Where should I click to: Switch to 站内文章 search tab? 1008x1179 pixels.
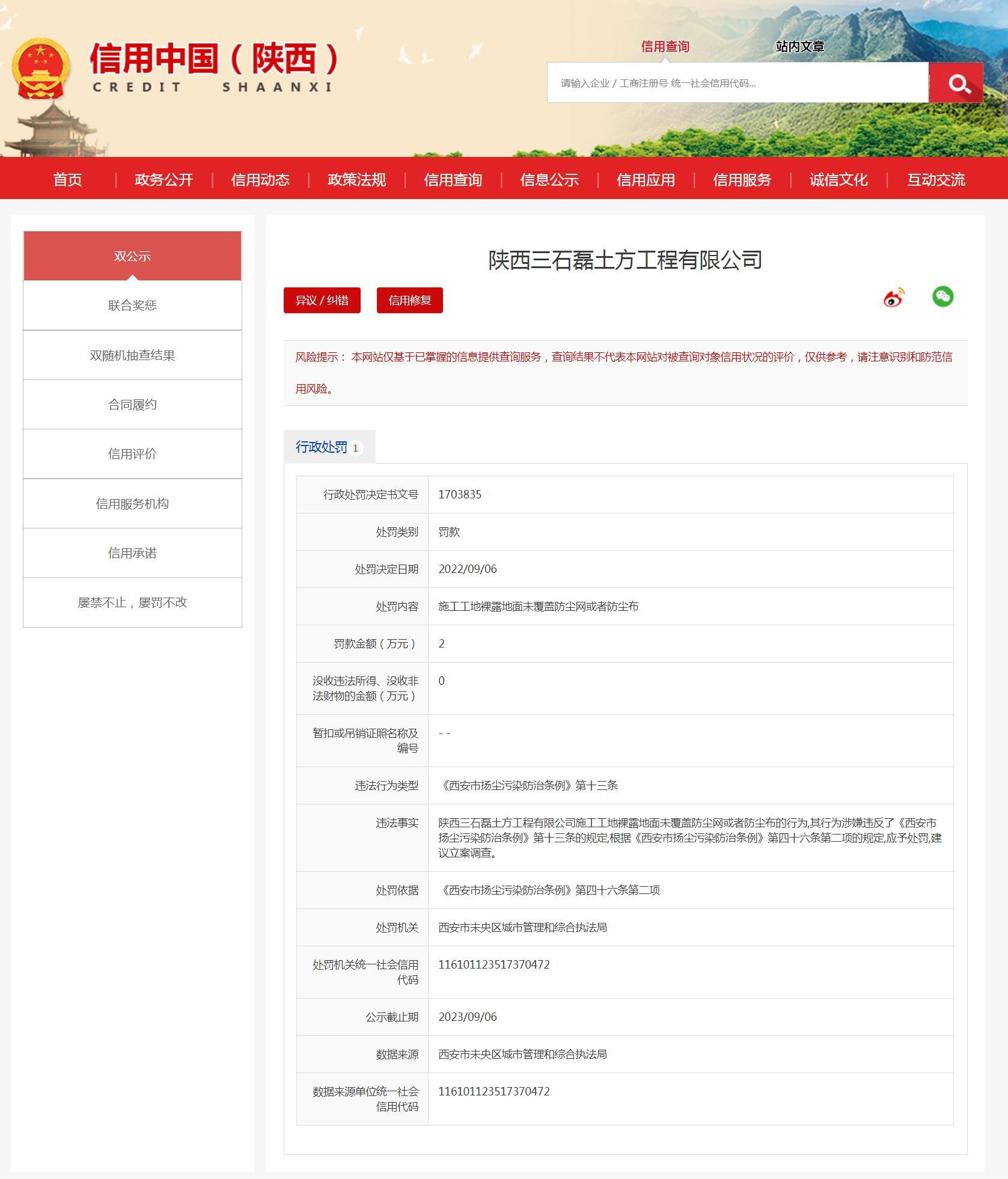click(x=799, y=47)
